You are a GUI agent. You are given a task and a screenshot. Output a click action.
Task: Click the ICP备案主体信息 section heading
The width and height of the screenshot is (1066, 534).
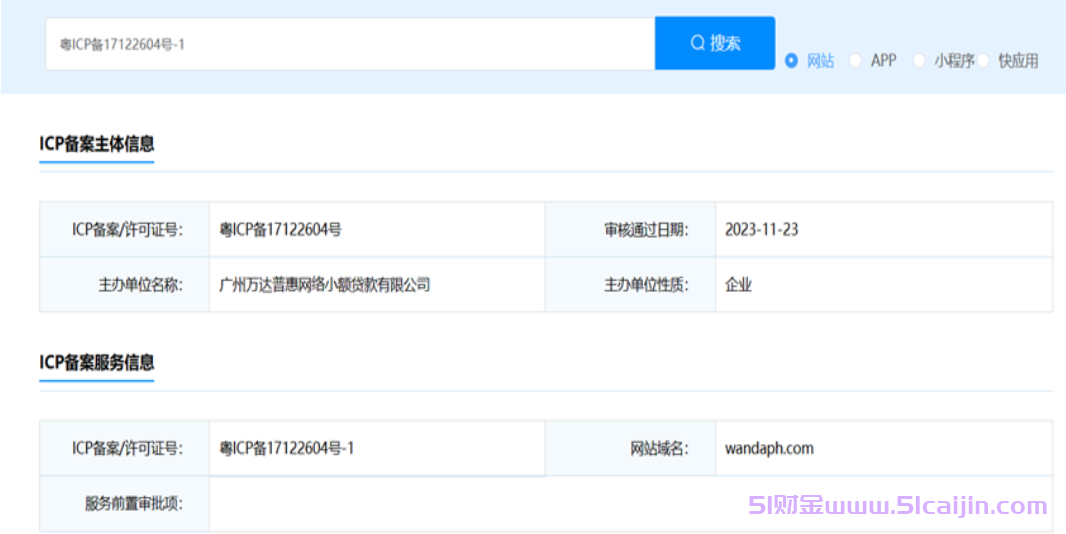coord(97,144)
